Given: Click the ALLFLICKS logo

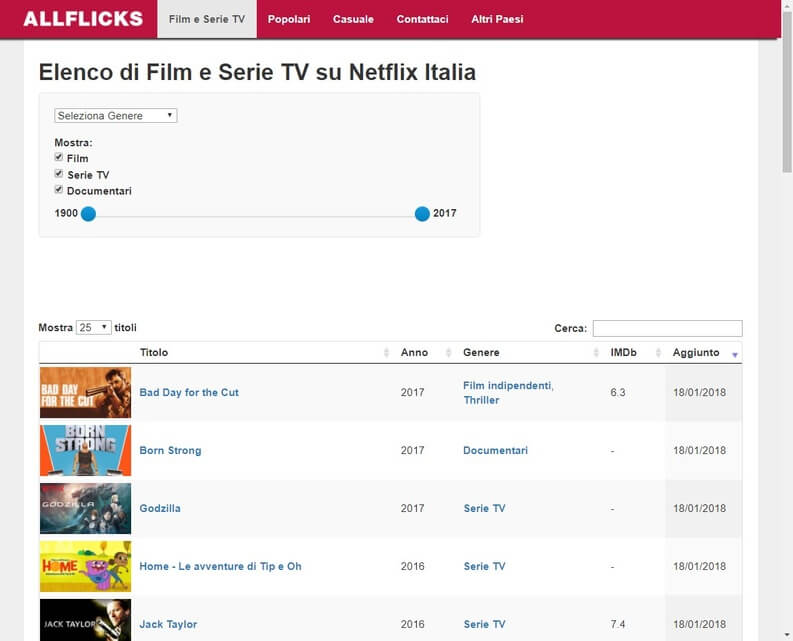Looking at the screenshot, I should 83,19.
